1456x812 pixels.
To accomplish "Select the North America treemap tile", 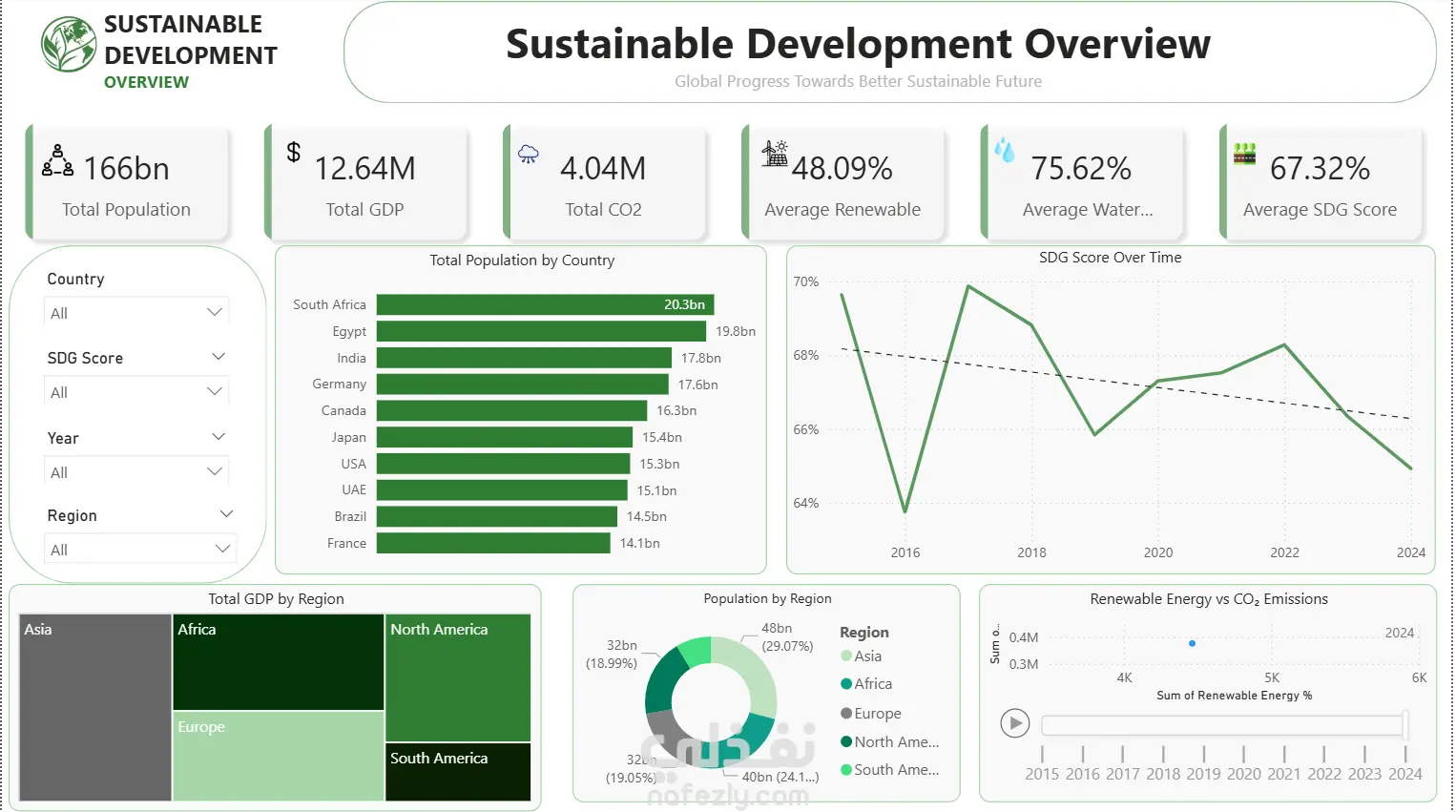I will coord(458,677).
